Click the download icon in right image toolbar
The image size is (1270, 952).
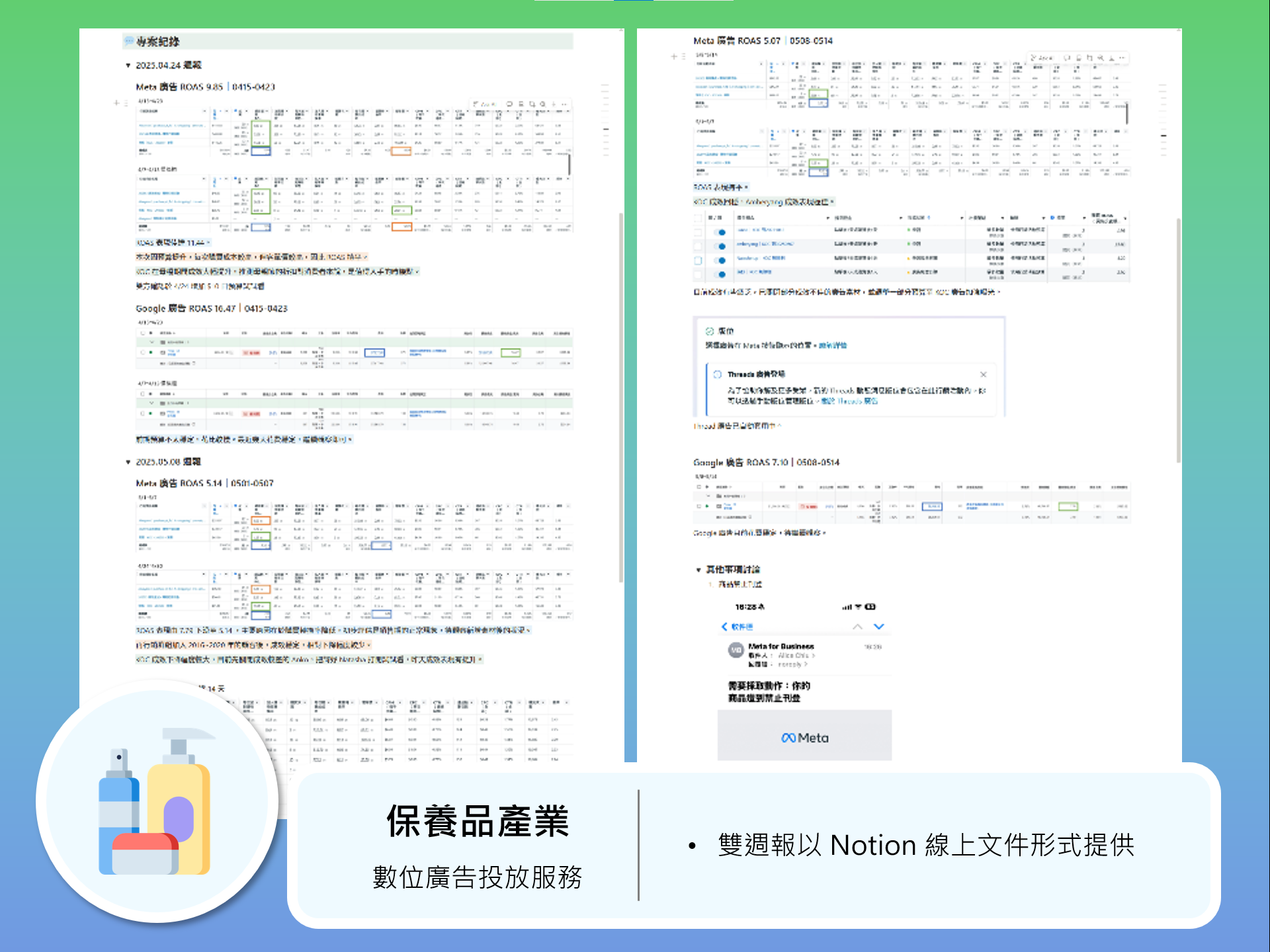point(1111,58)
